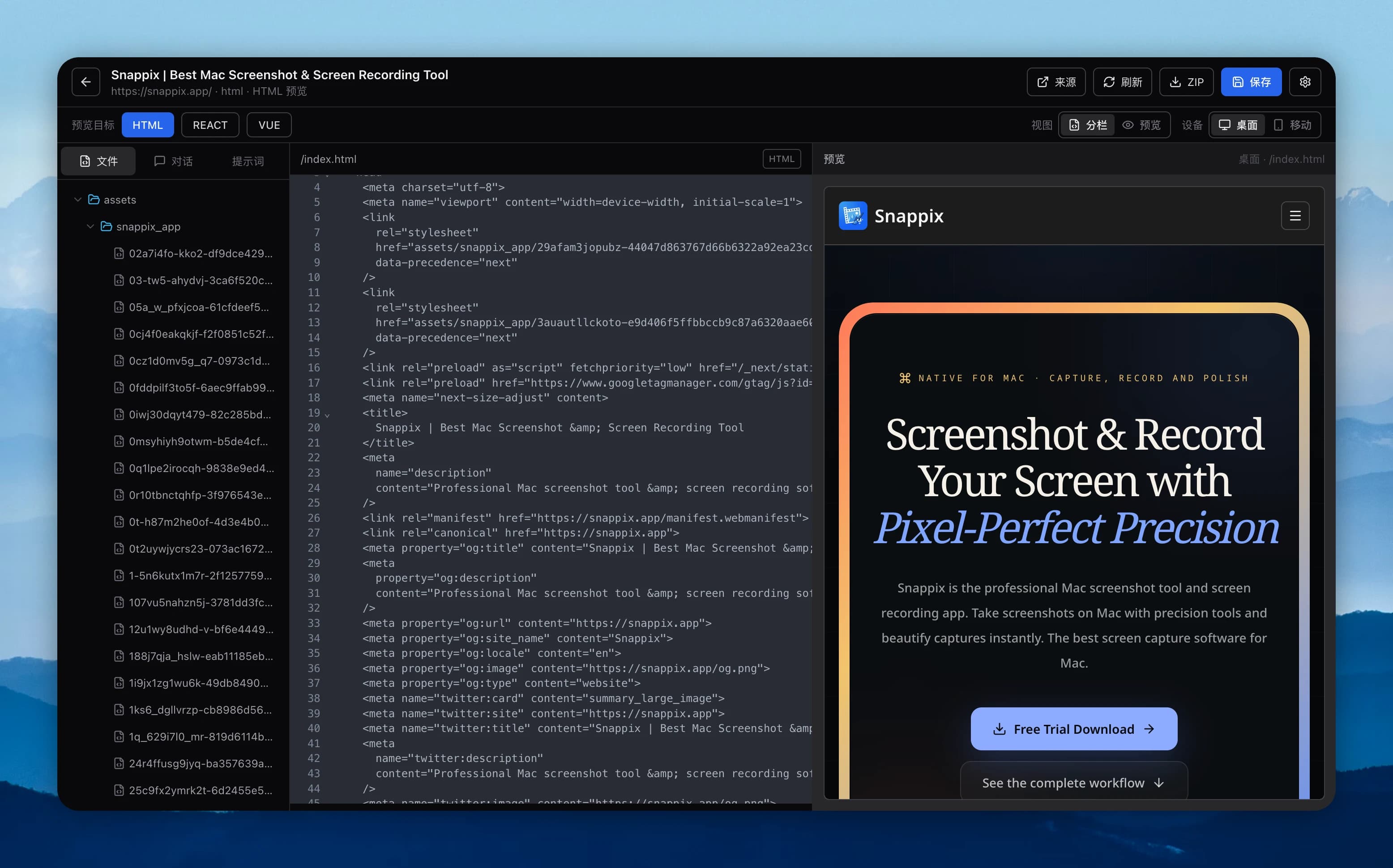Click See the complete workflow button
Screen dimensions: 1393x868
coord(1074,781)
